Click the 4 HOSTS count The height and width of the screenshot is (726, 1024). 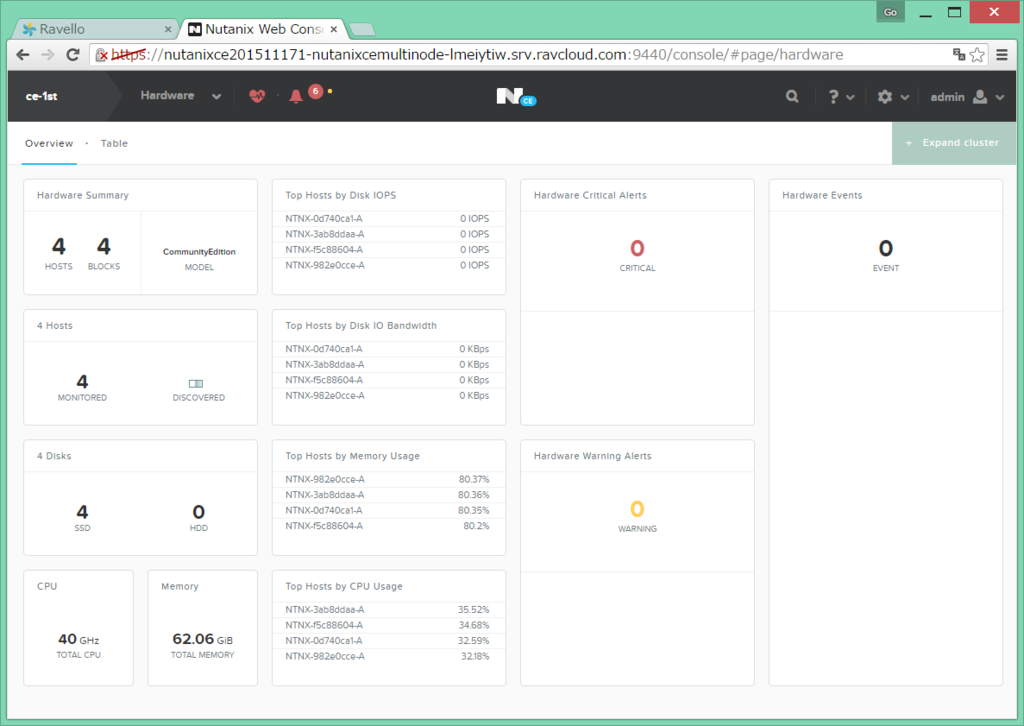point(59,246)
